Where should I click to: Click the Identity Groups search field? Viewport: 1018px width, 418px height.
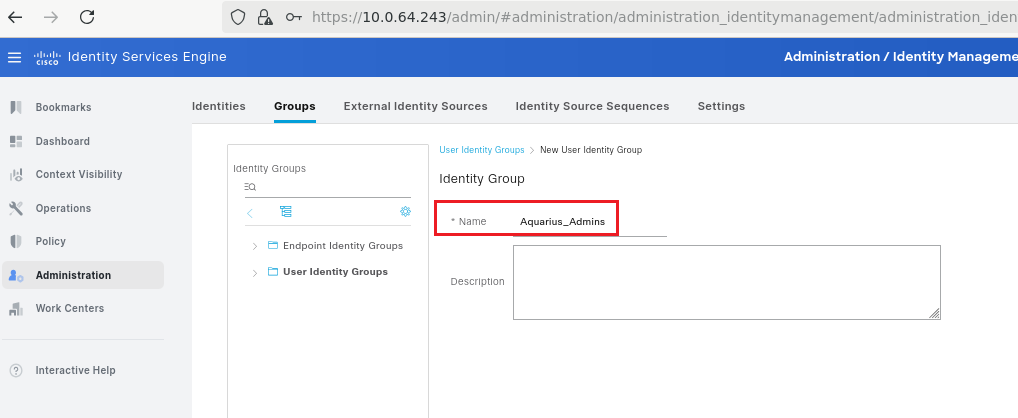[328, 187]
